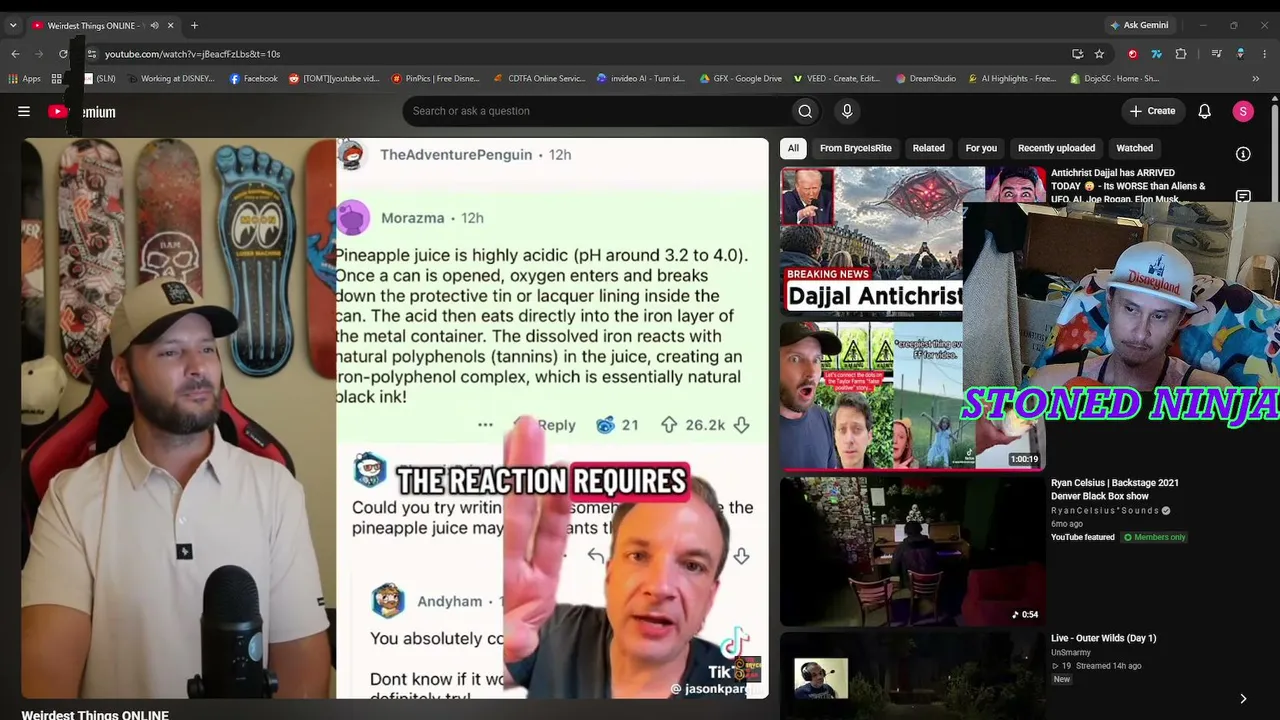Screen dimensions: 1280x720
Task: Click the Weirdest Things ONLINE video title
Action: point(95,715)
